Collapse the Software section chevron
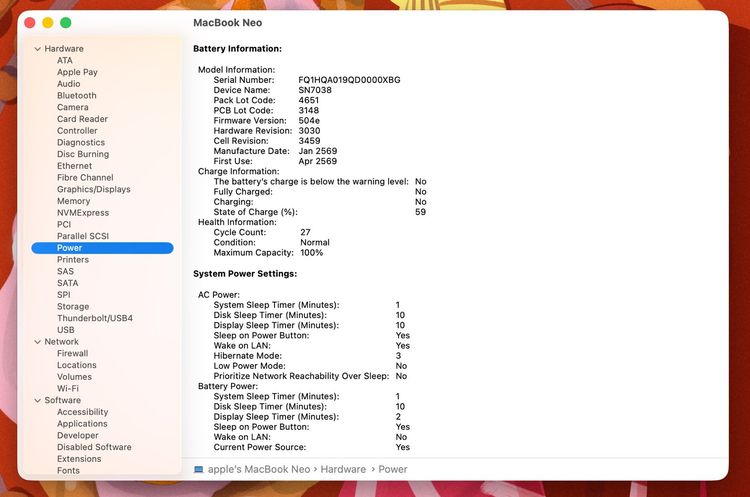Image resolution: width=750 pixels, height=497 pixels. 37,400
